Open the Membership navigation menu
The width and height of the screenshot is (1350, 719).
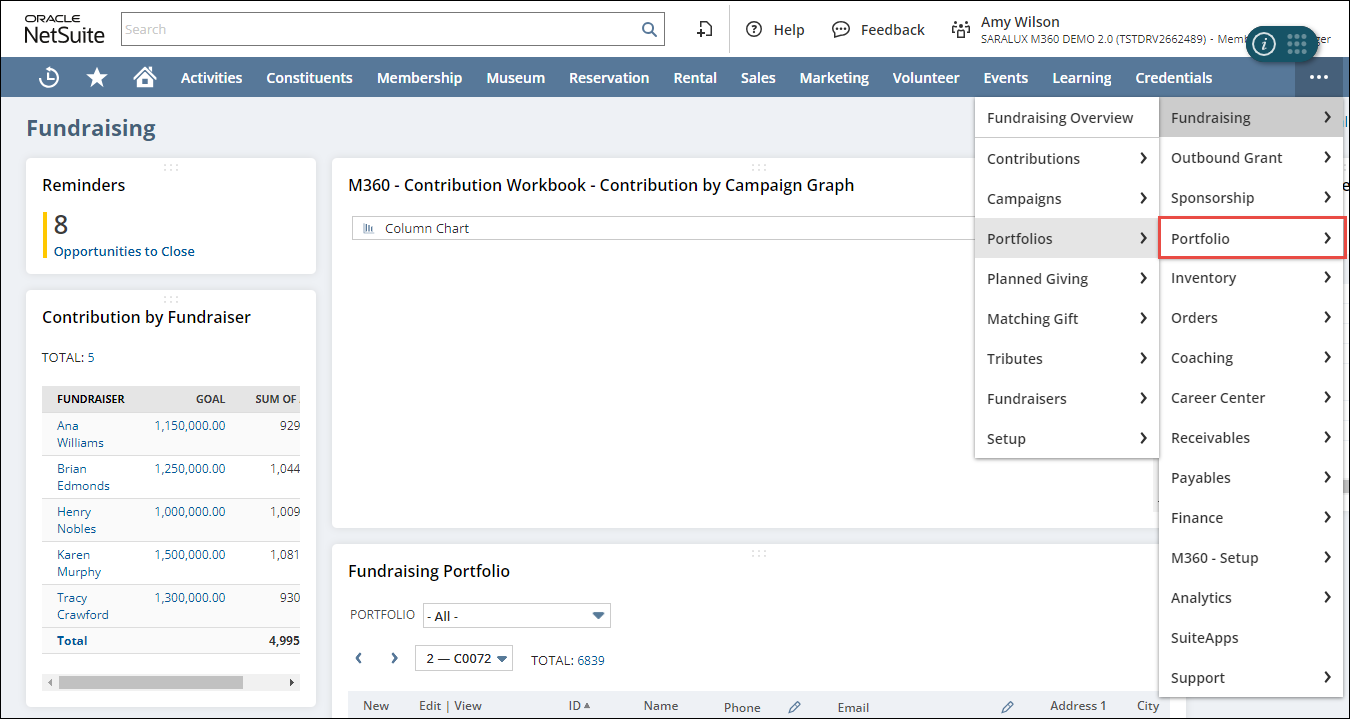[x=419, y=78]
